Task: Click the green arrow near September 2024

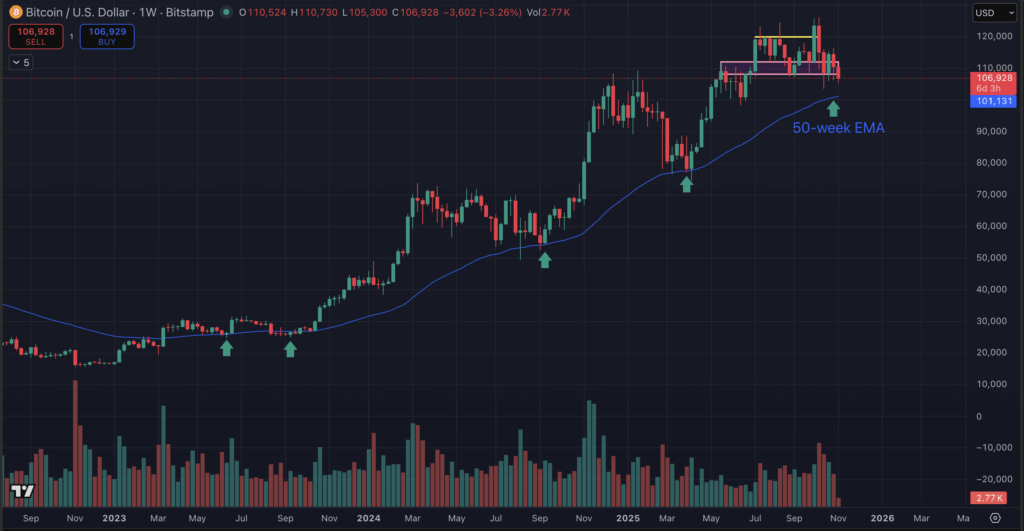Action: 545,260
